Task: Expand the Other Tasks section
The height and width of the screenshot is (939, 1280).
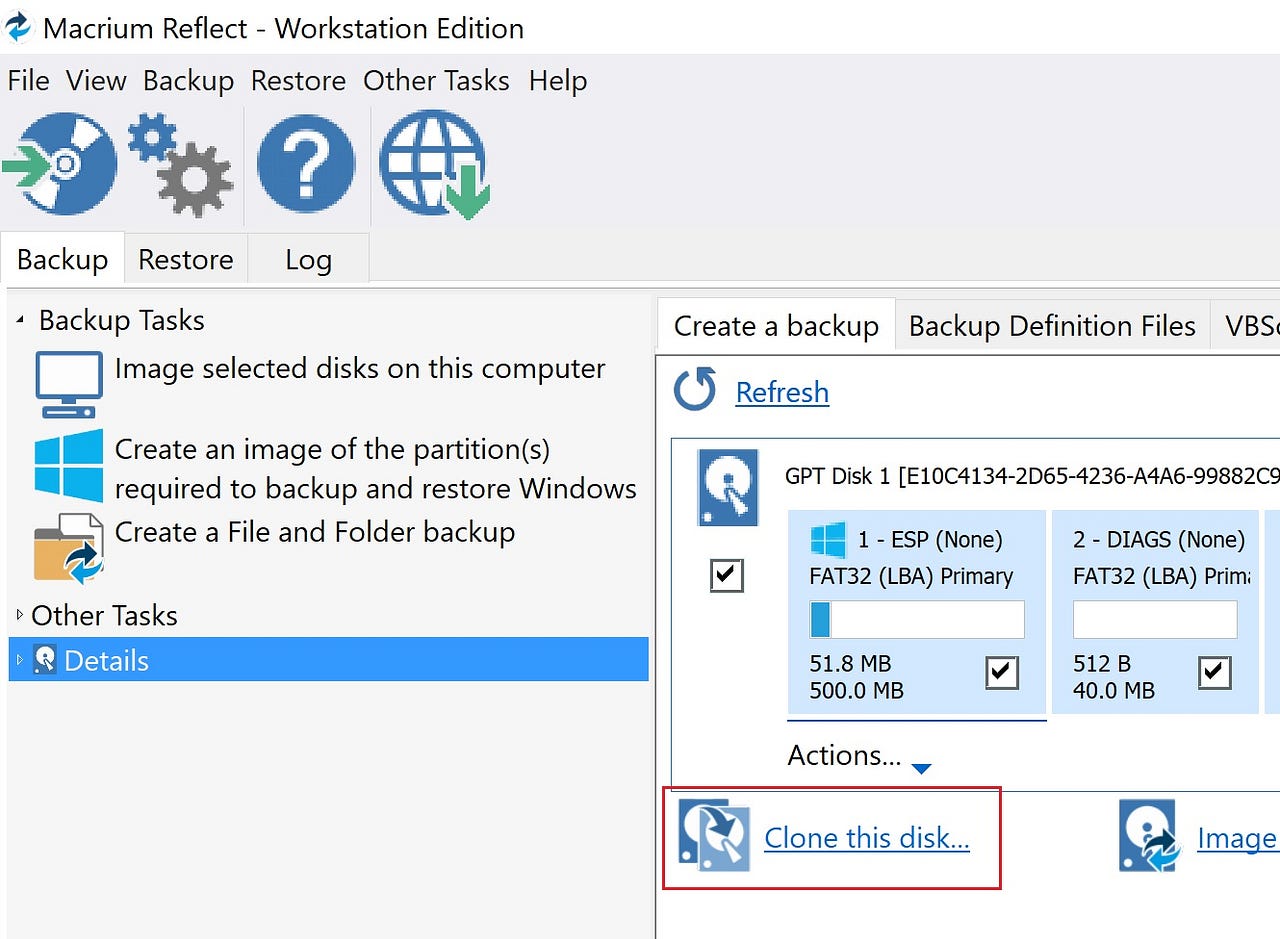Action: [20, 615]
